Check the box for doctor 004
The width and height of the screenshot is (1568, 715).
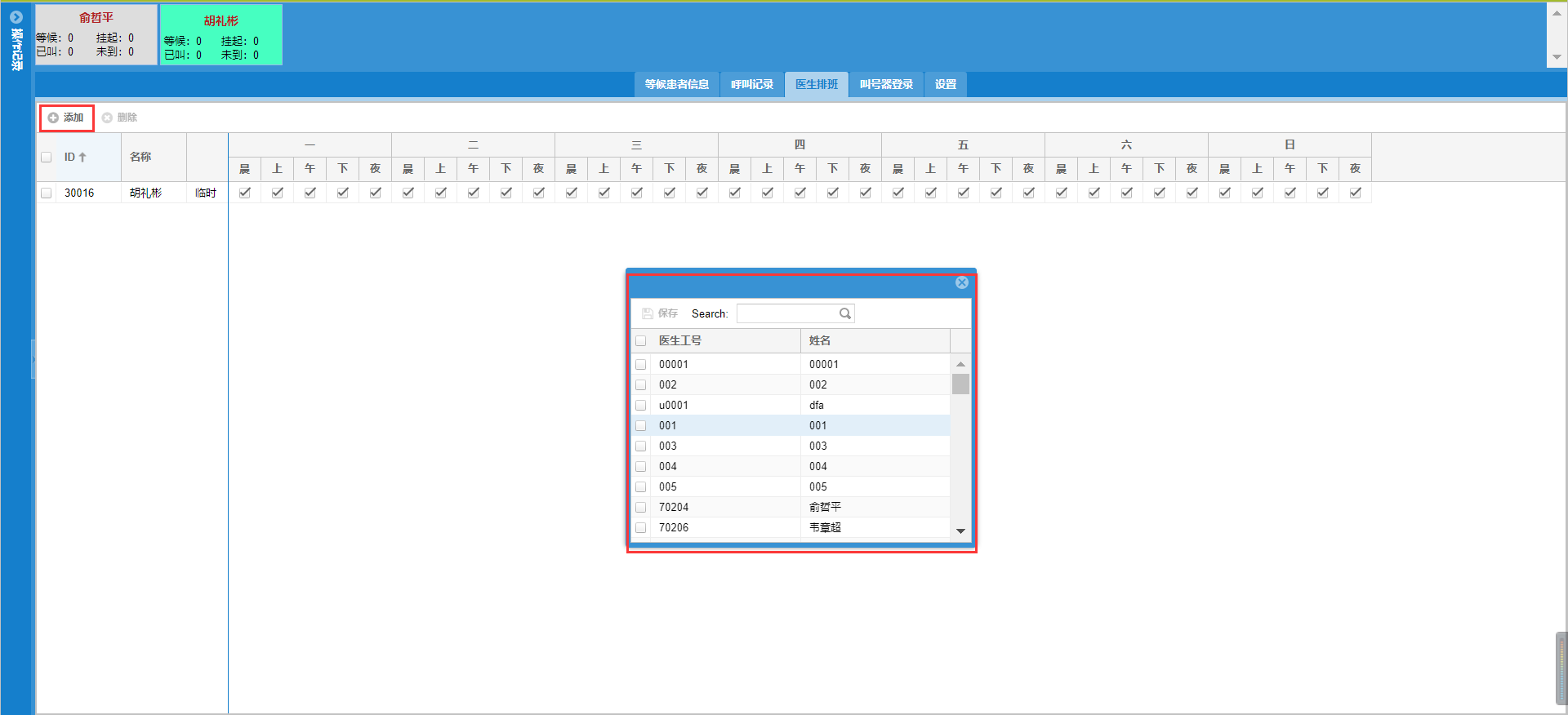[641, 467]
